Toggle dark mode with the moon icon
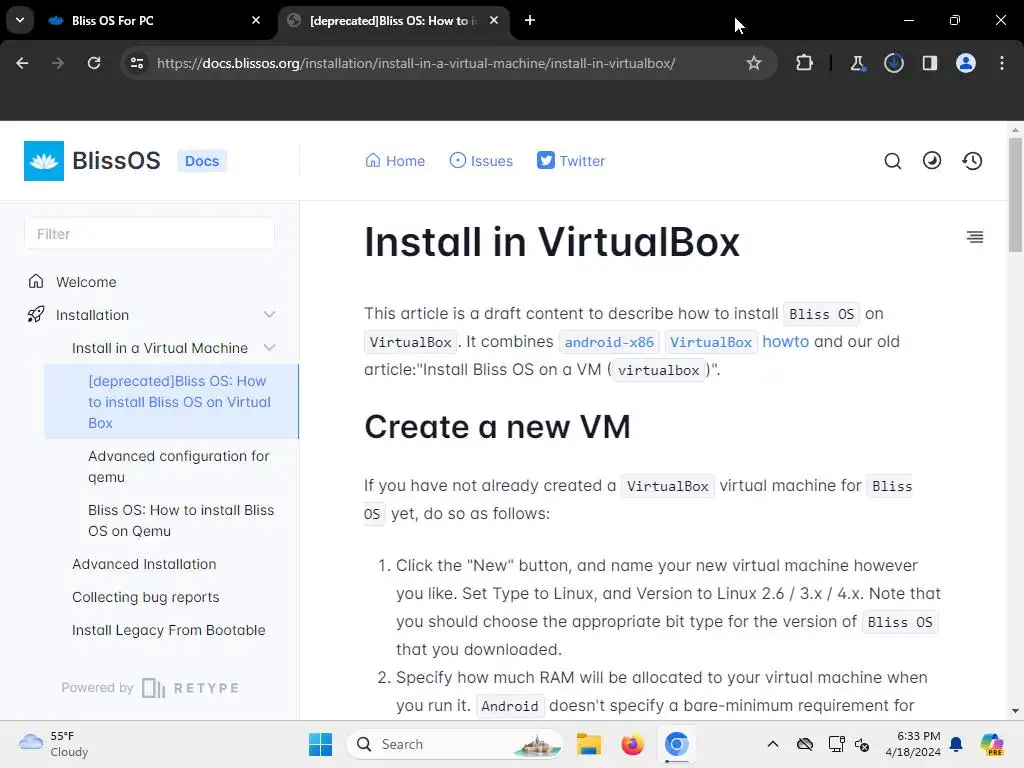 coord(932,161)
